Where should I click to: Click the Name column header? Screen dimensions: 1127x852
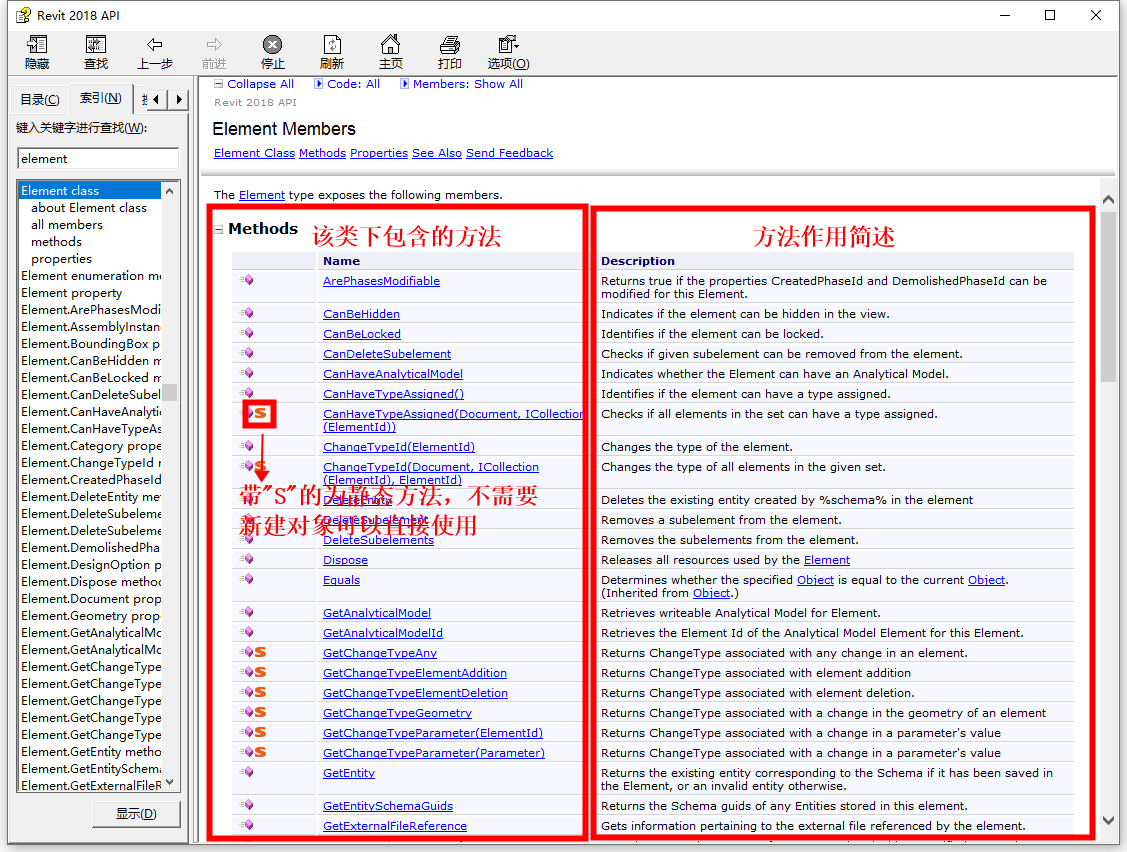pyautogui.click(x=341, y=261)
